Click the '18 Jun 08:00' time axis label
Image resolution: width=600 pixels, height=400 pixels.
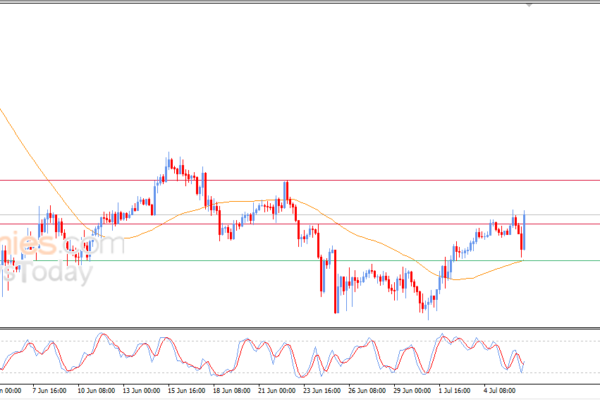[232, 391]
